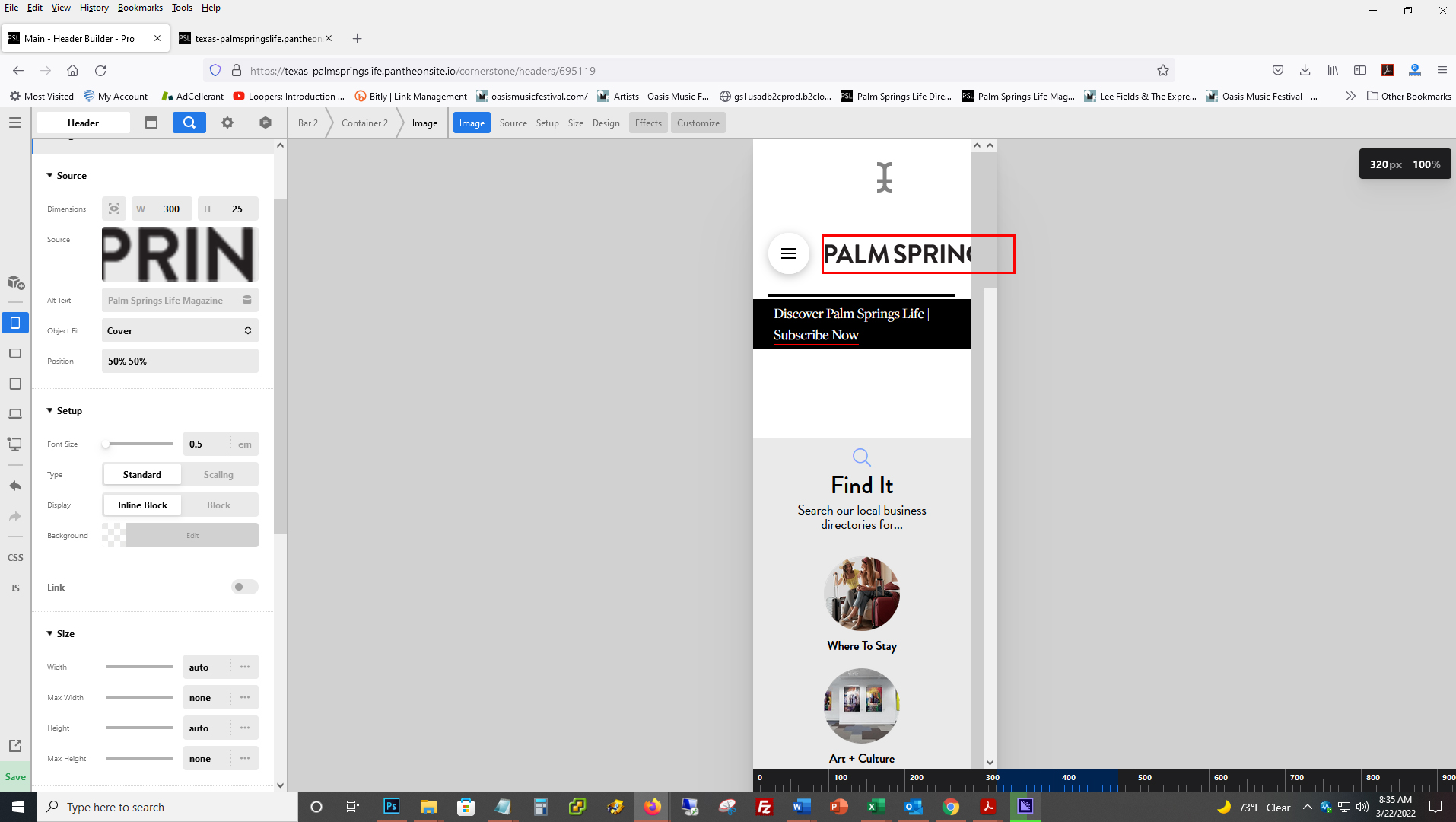The height and width of the screenshot is (822, 1456).
Task: Reload the browser page
Action: tap(100, 70)
